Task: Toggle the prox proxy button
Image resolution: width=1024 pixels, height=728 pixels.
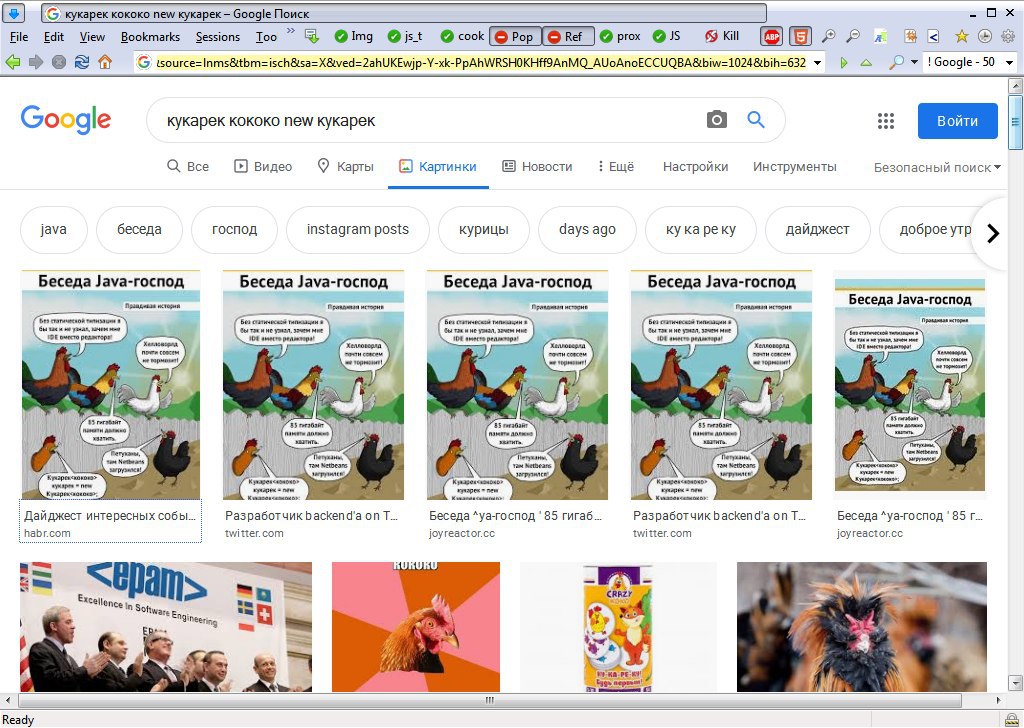Action: point(620,37)
